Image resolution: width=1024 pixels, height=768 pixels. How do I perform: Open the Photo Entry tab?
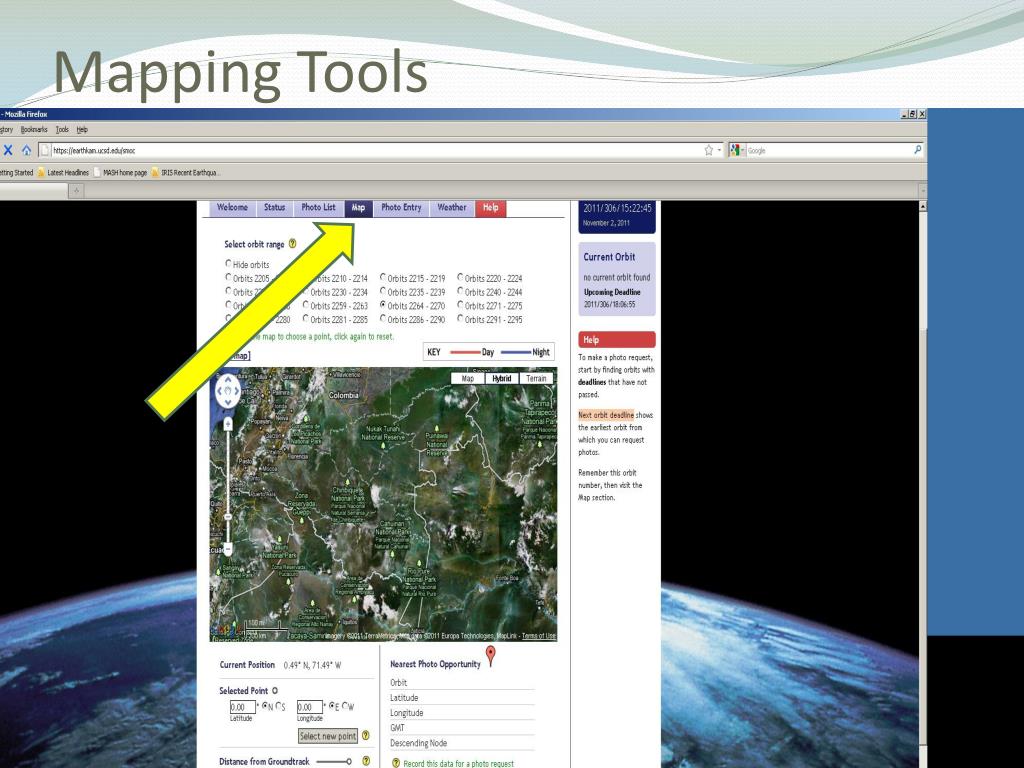coord(401,208)
